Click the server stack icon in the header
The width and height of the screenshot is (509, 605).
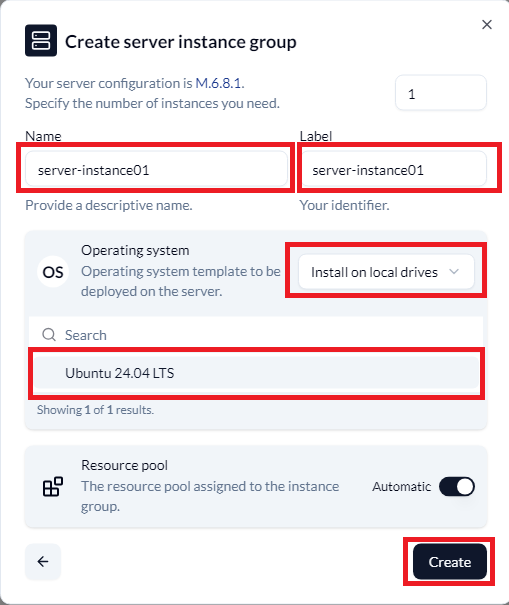click(x=41, y=41)
